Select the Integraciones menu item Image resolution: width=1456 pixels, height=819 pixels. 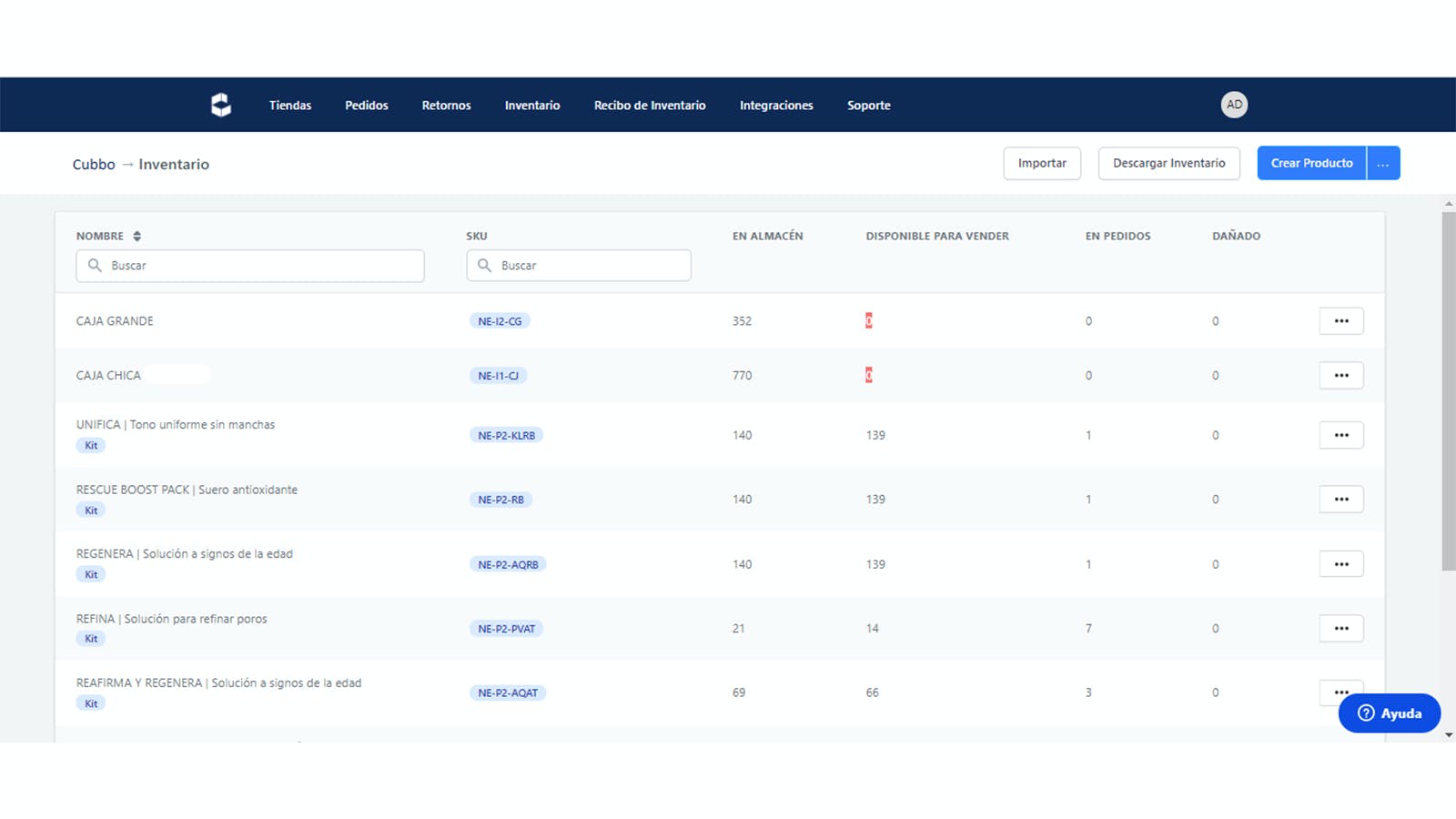pos(776,106)
